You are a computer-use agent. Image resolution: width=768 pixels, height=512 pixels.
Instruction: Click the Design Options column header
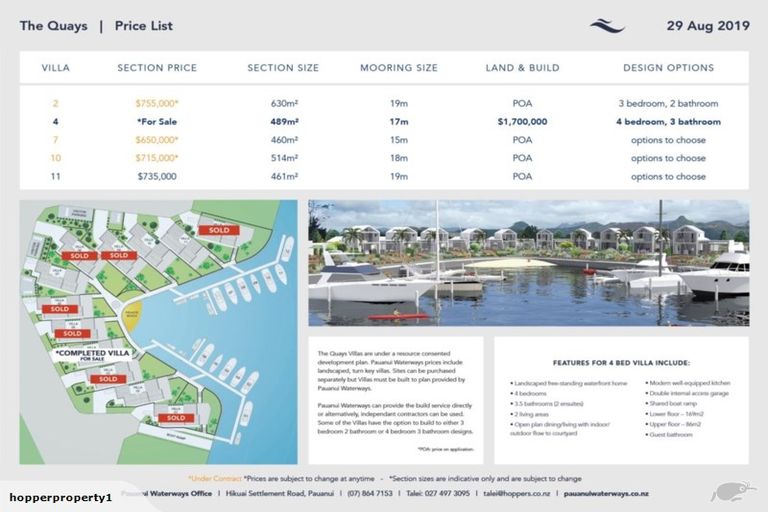point(668,68)
